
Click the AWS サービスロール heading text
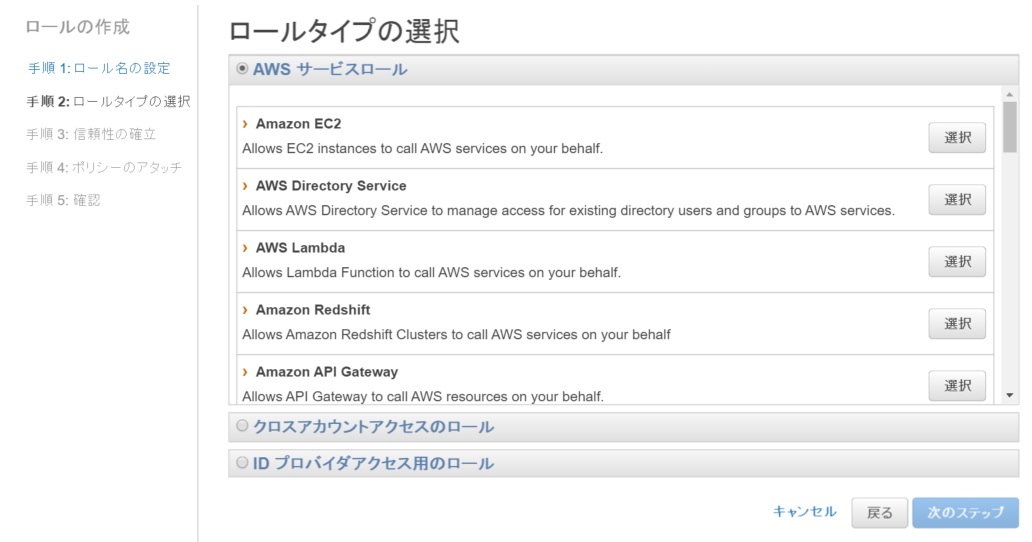point(330,69)
